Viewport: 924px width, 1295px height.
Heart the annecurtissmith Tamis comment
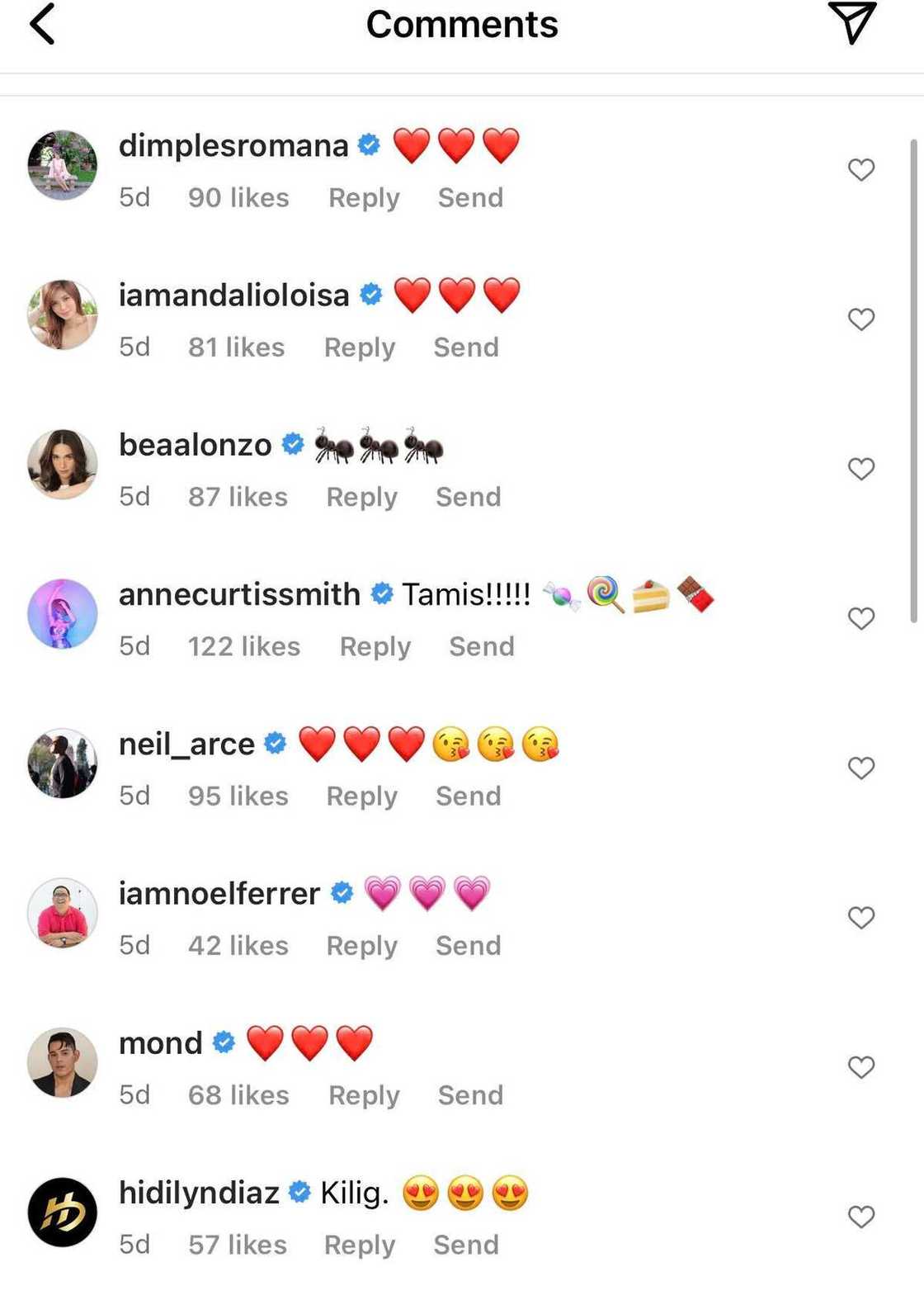point(860,618)
